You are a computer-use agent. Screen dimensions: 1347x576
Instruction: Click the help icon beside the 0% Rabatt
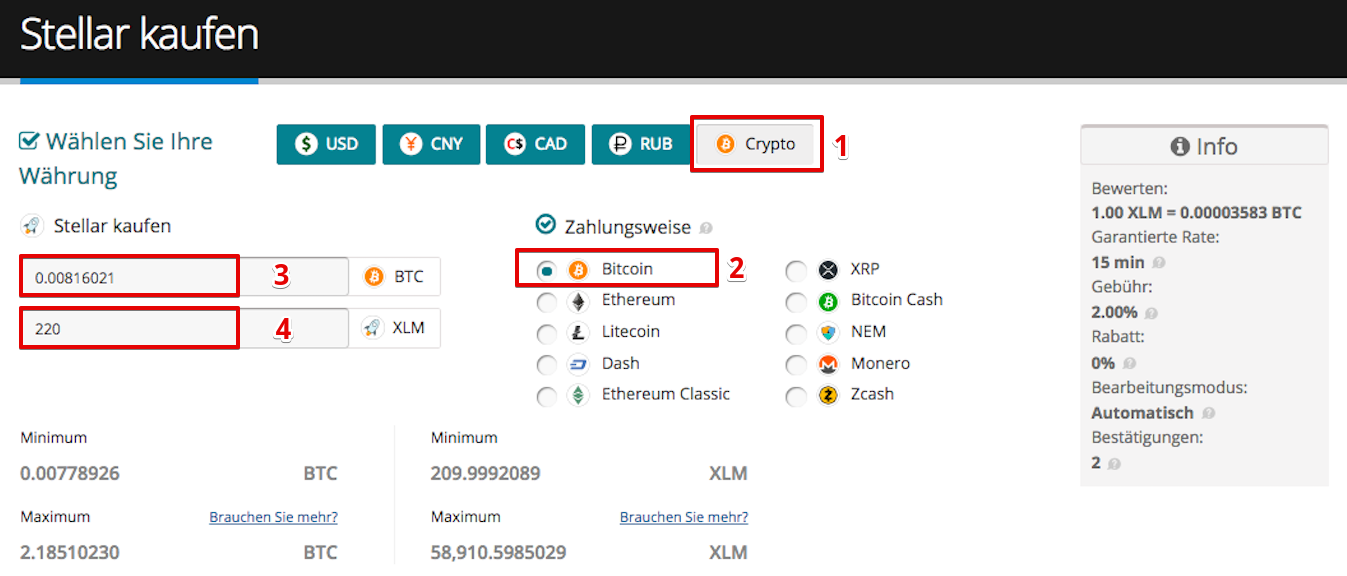pyautogui.click(x=1129, y=363)
